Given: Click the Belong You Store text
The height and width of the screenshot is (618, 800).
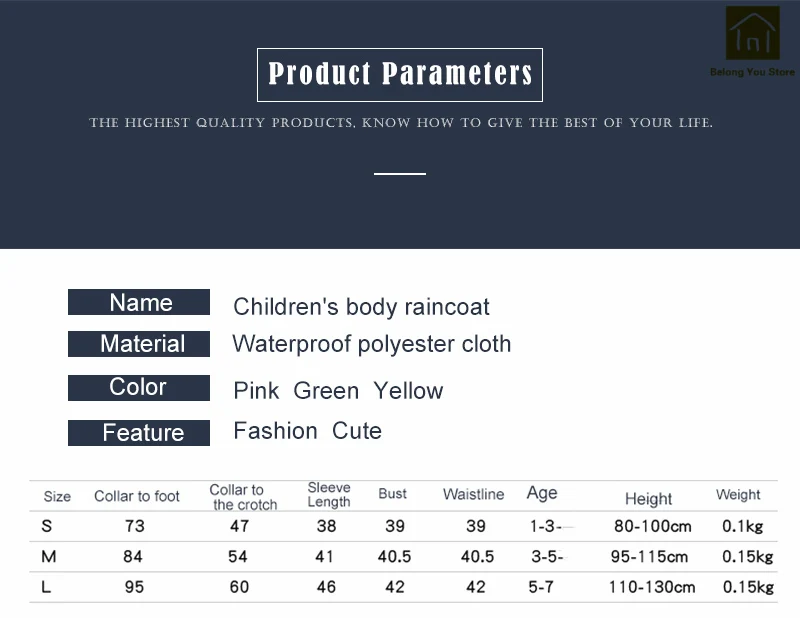Looking at the screenshot, I should (x=752, y=72).
